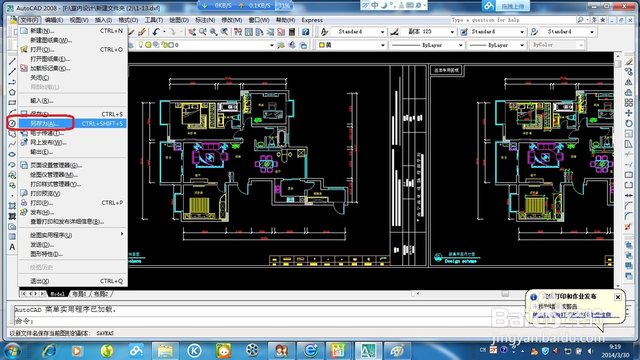Open the 视图(V) menu
The image size is (640, 360).
click(79, 20)
